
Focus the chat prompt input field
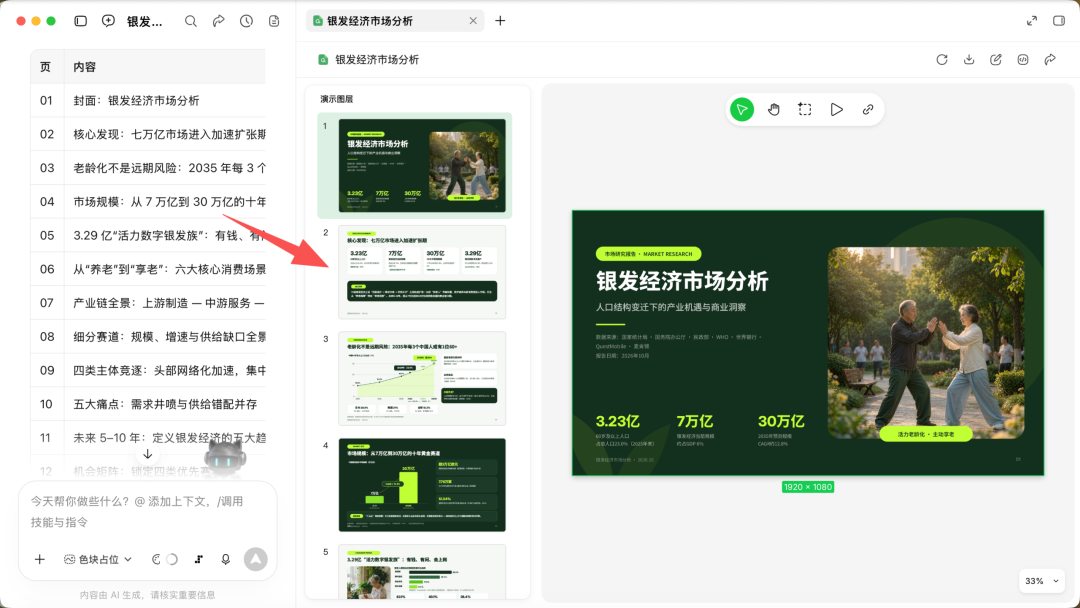point(147,512)
